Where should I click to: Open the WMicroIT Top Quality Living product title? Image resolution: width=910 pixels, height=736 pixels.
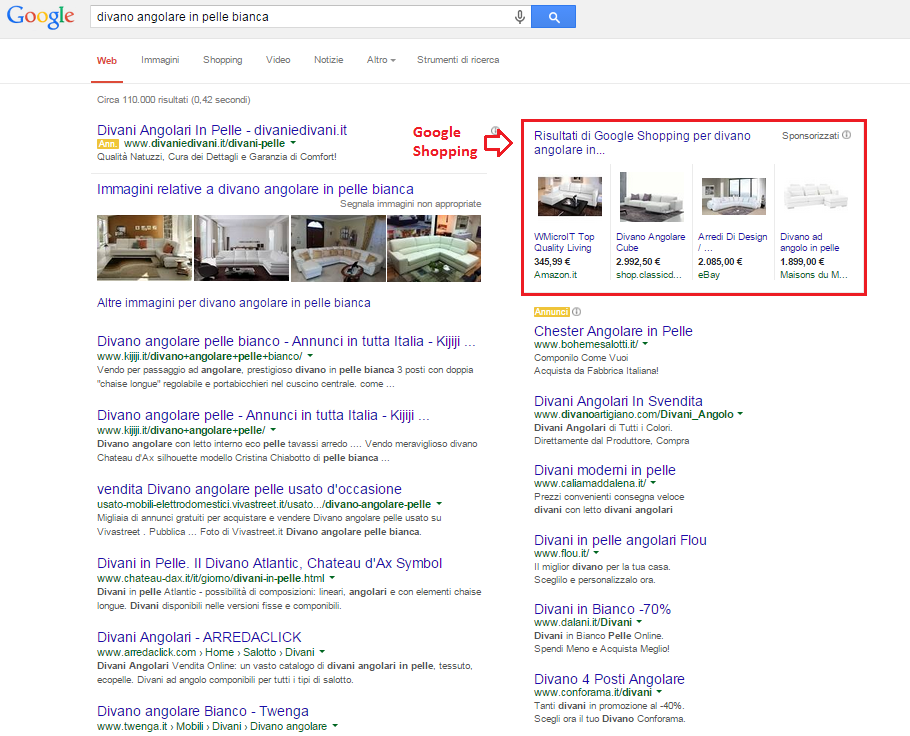pyautogui.click(x=564, y=242)
